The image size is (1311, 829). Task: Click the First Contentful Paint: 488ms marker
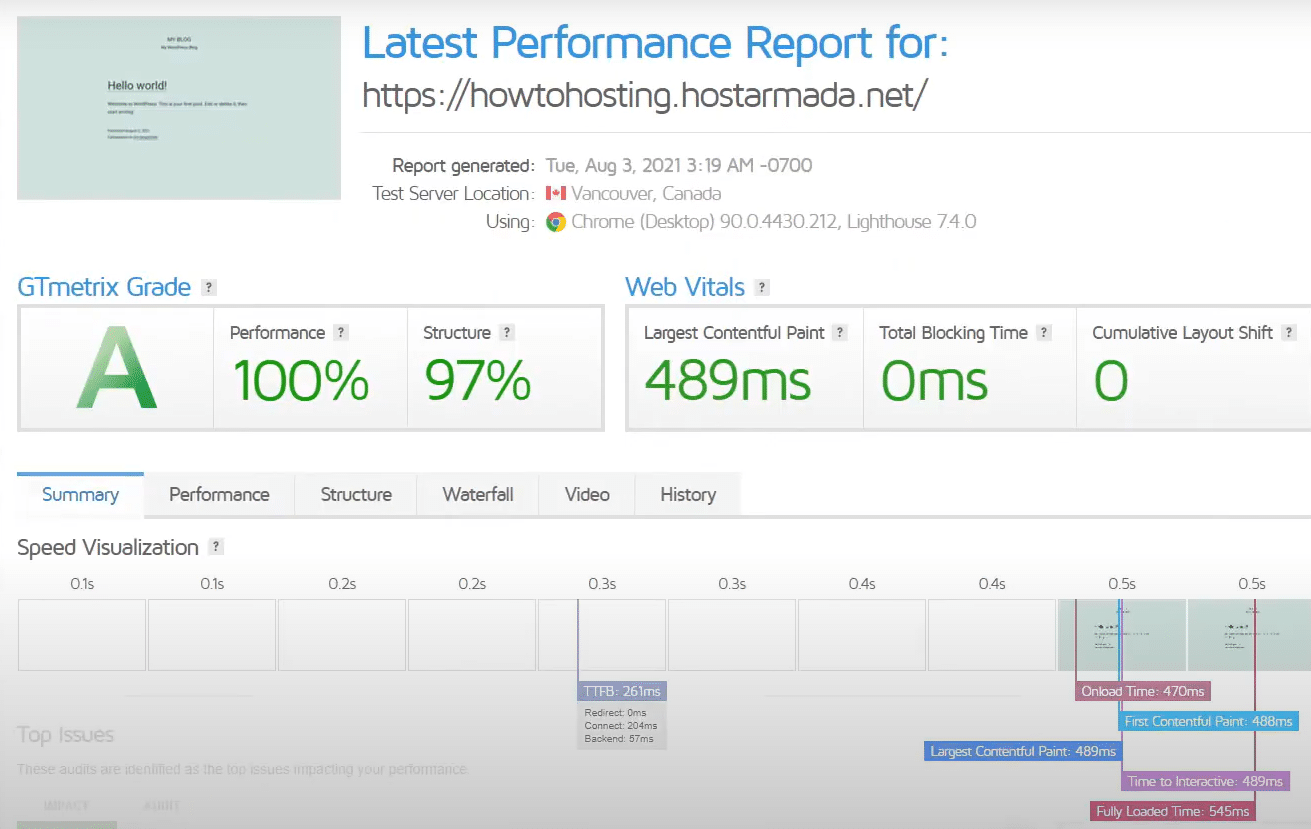1208,721
